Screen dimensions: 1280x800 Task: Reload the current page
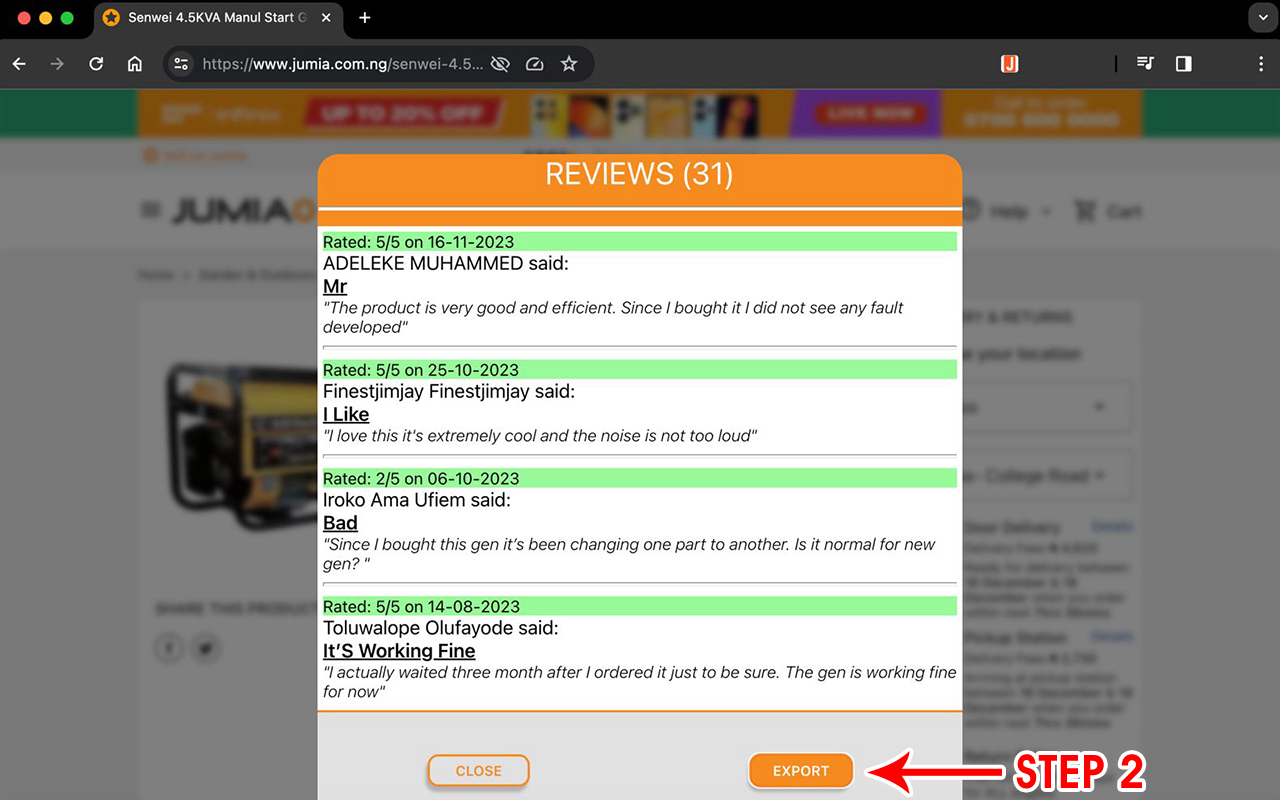point(96,63)
